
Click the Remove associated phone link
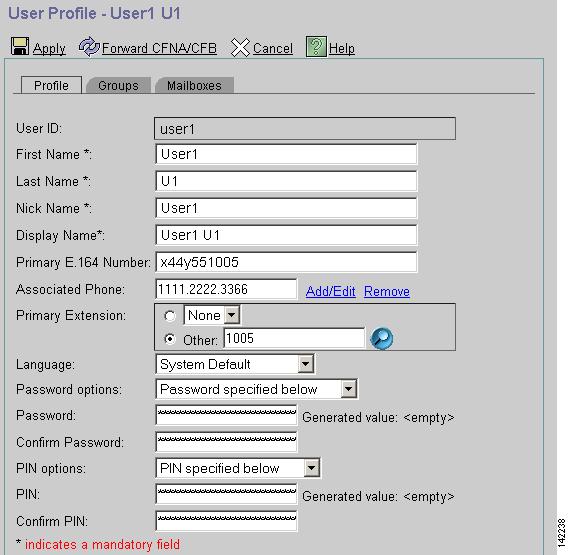(x=387, y=291)
